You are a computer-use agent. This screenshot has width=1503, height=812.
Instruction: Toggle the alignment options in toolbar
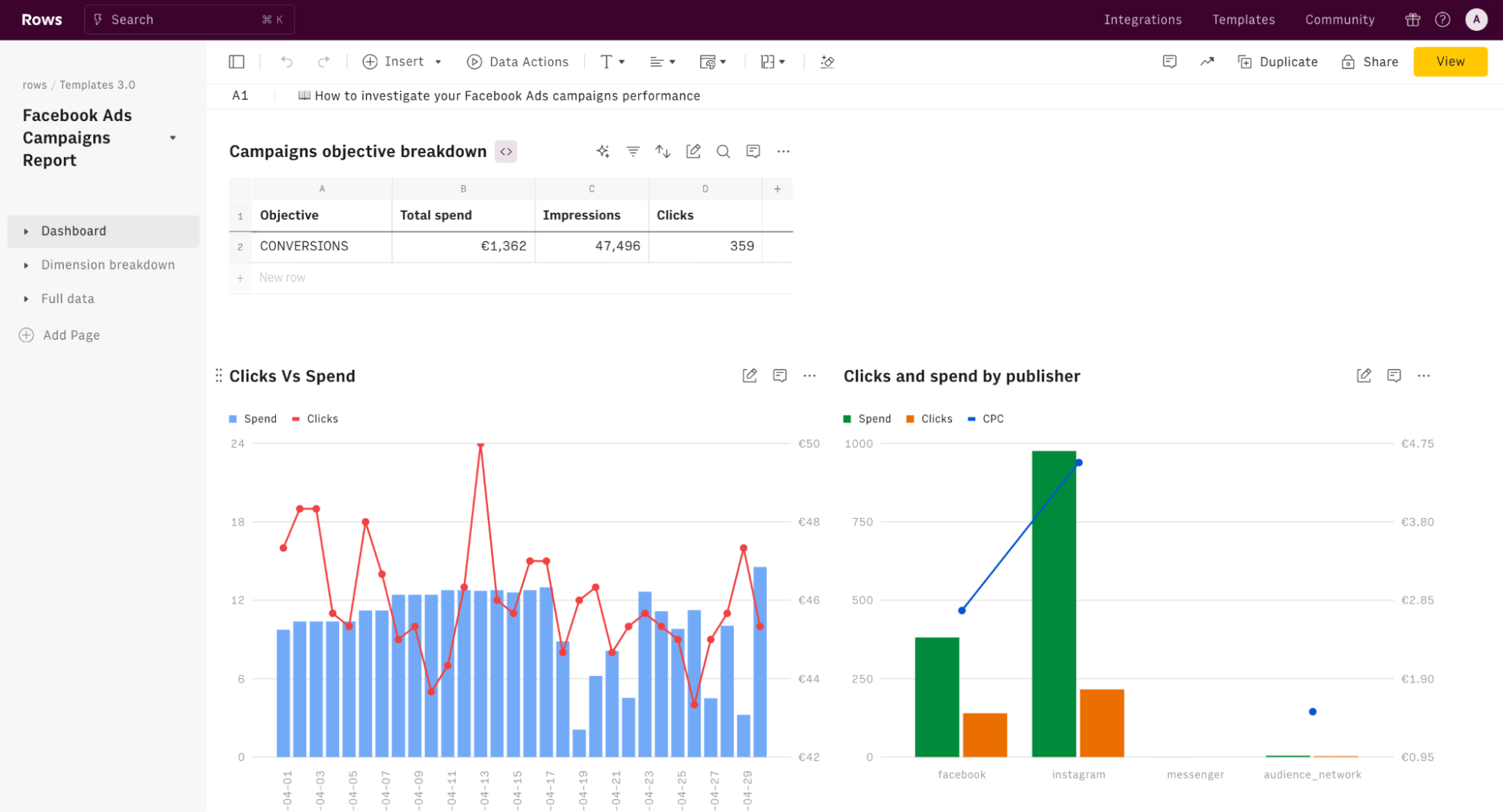click(x=661, y=62)
